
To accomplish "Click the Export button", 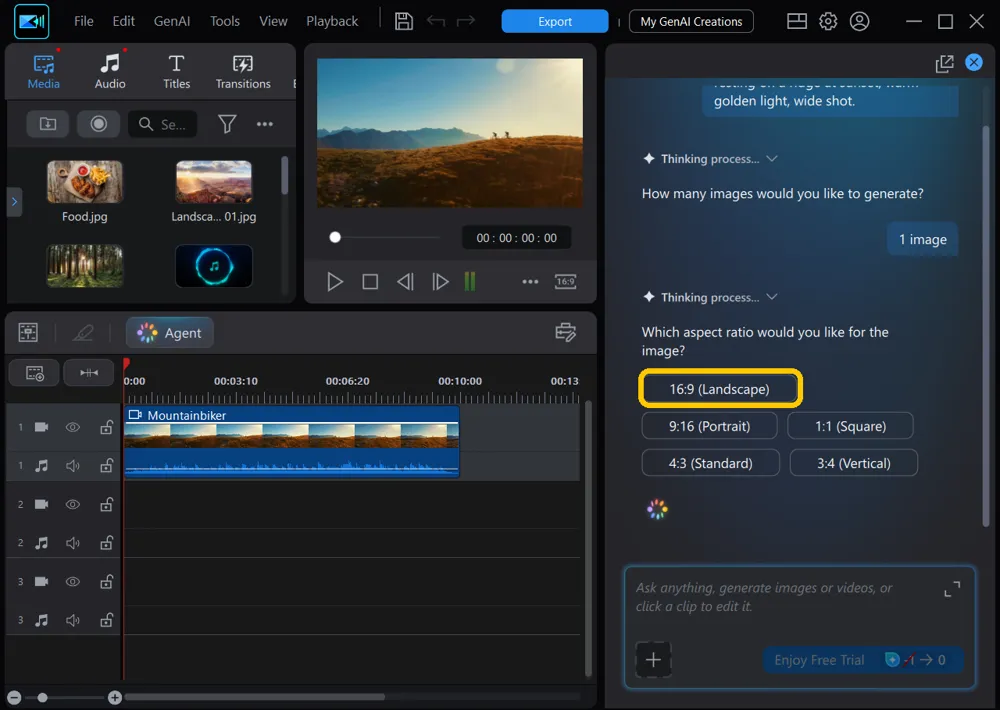I will pyautogui.click(x=555, y=21).
